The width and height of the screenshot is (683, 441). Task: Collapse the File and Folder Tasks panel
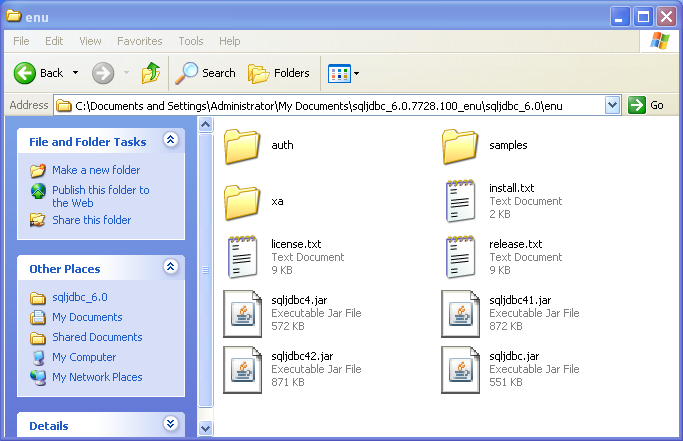pos(170,139)
